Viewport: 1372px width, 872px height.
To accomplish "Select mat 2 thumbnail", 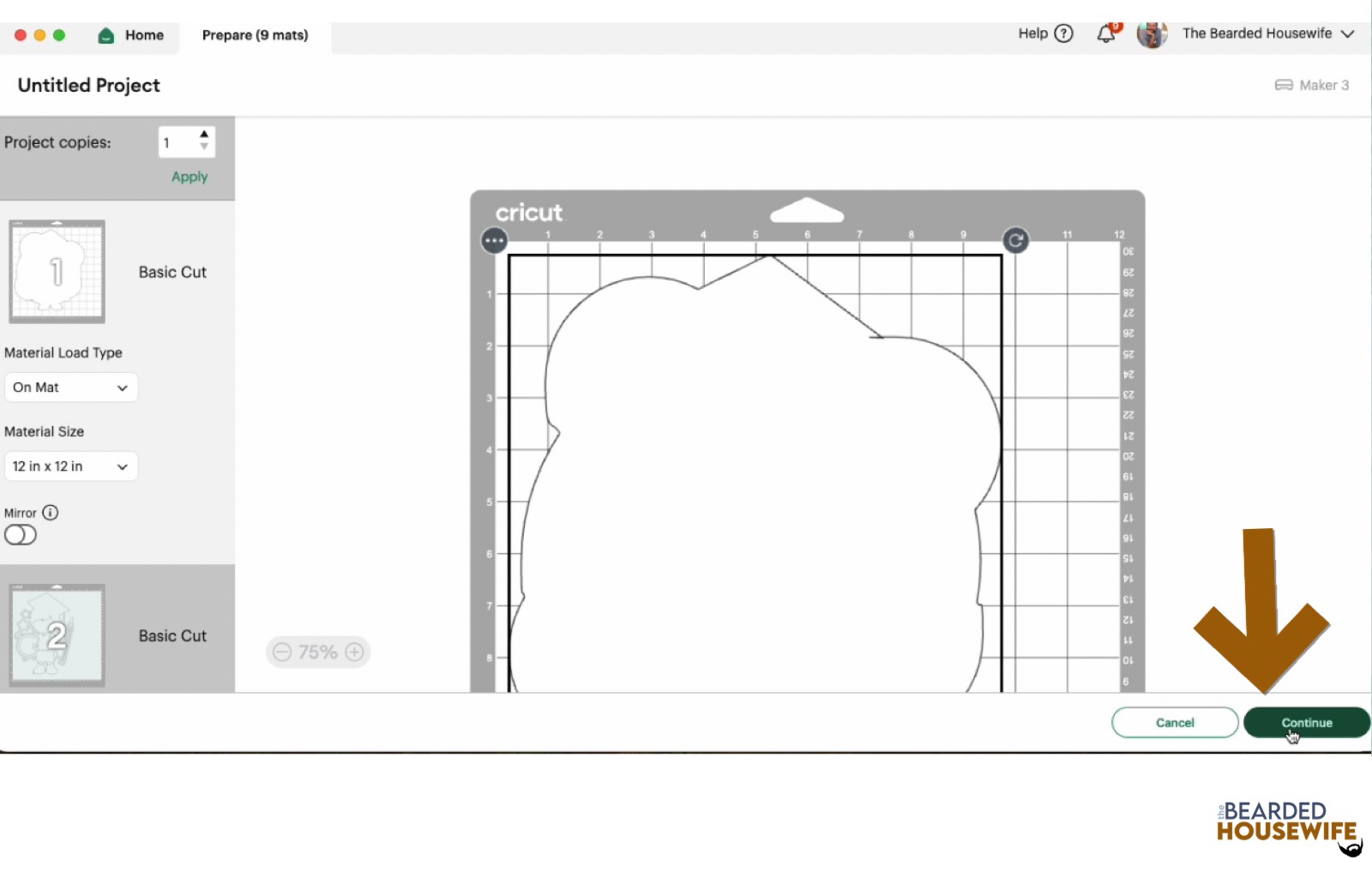I will pos(57,635).
